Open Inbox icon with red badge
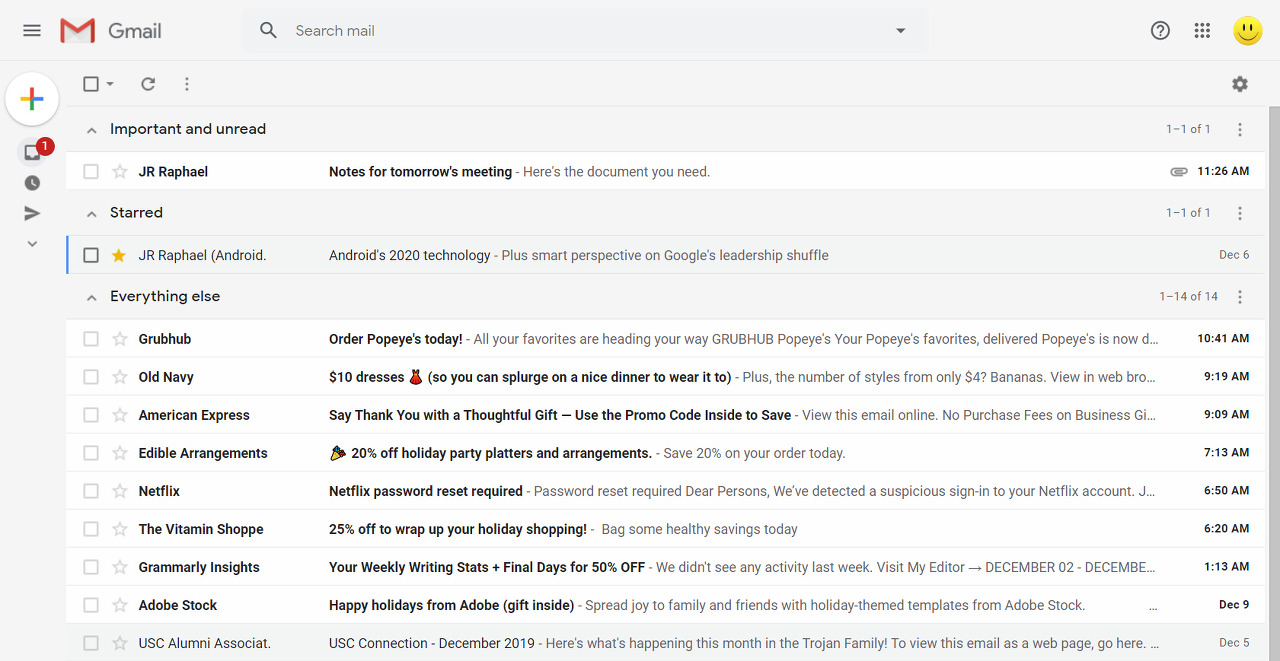Screen dimensions: 1280x661 pos(32,153)
